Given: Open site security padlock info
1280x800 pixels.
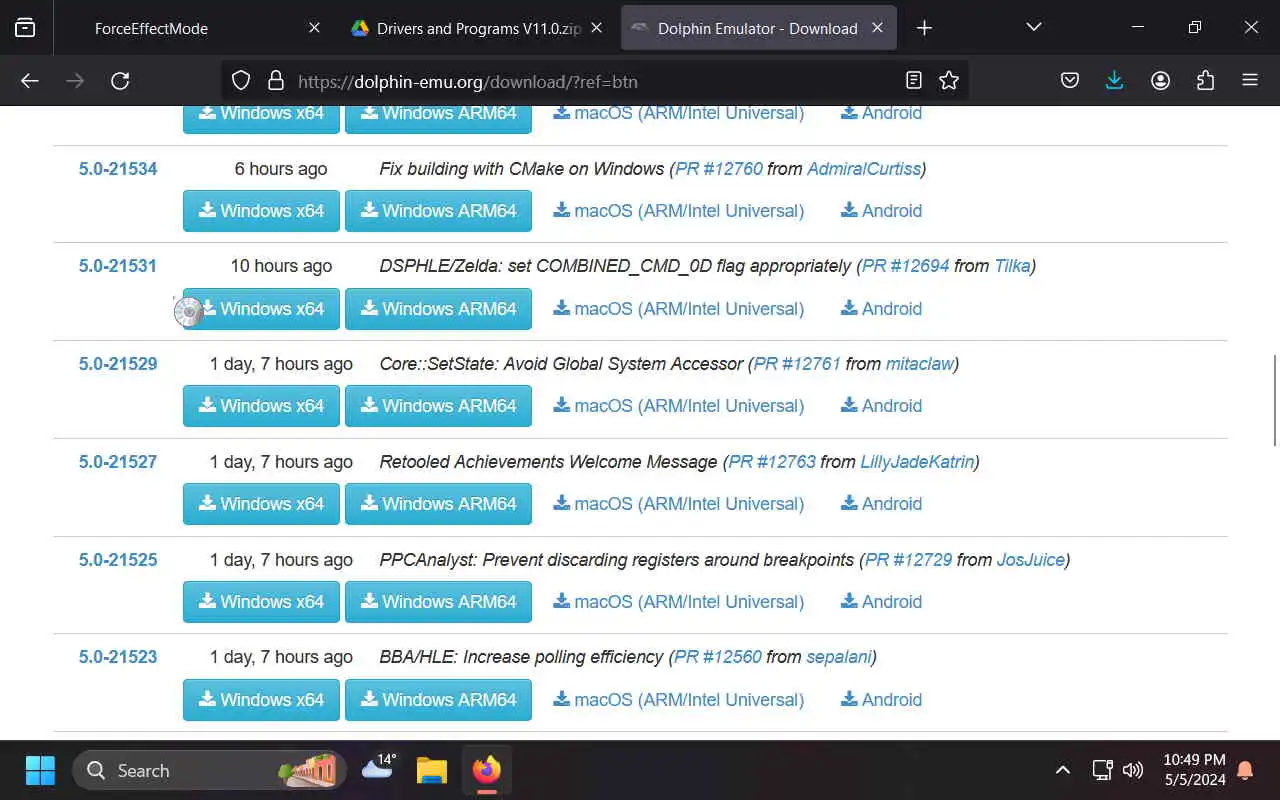Looking at the screenshot, I should click(x=275, y=81).
